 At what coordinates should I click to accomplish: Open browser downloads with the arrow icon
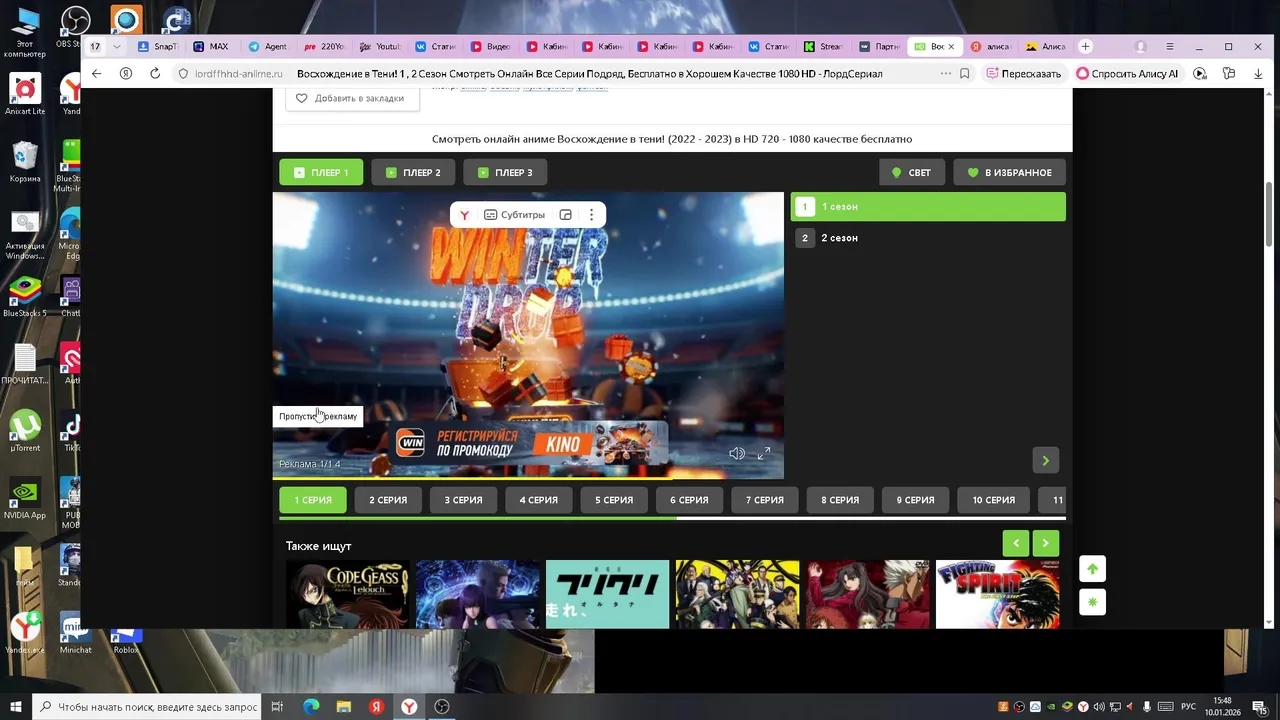coord(1258,73)
